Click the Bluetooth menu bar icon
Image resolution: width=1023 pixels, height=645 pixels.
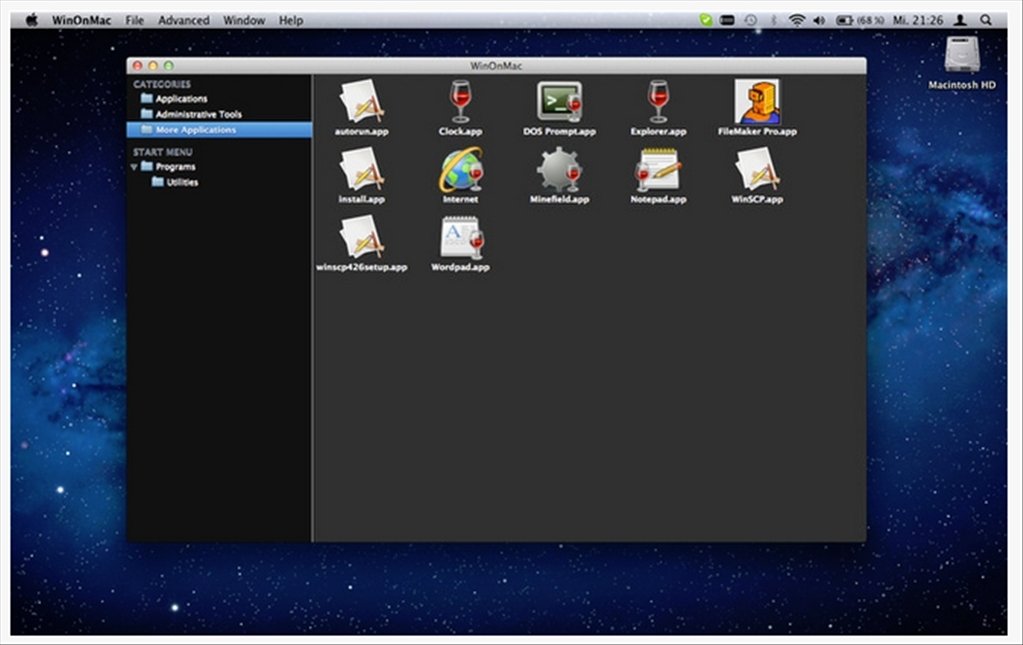point(774,20)
